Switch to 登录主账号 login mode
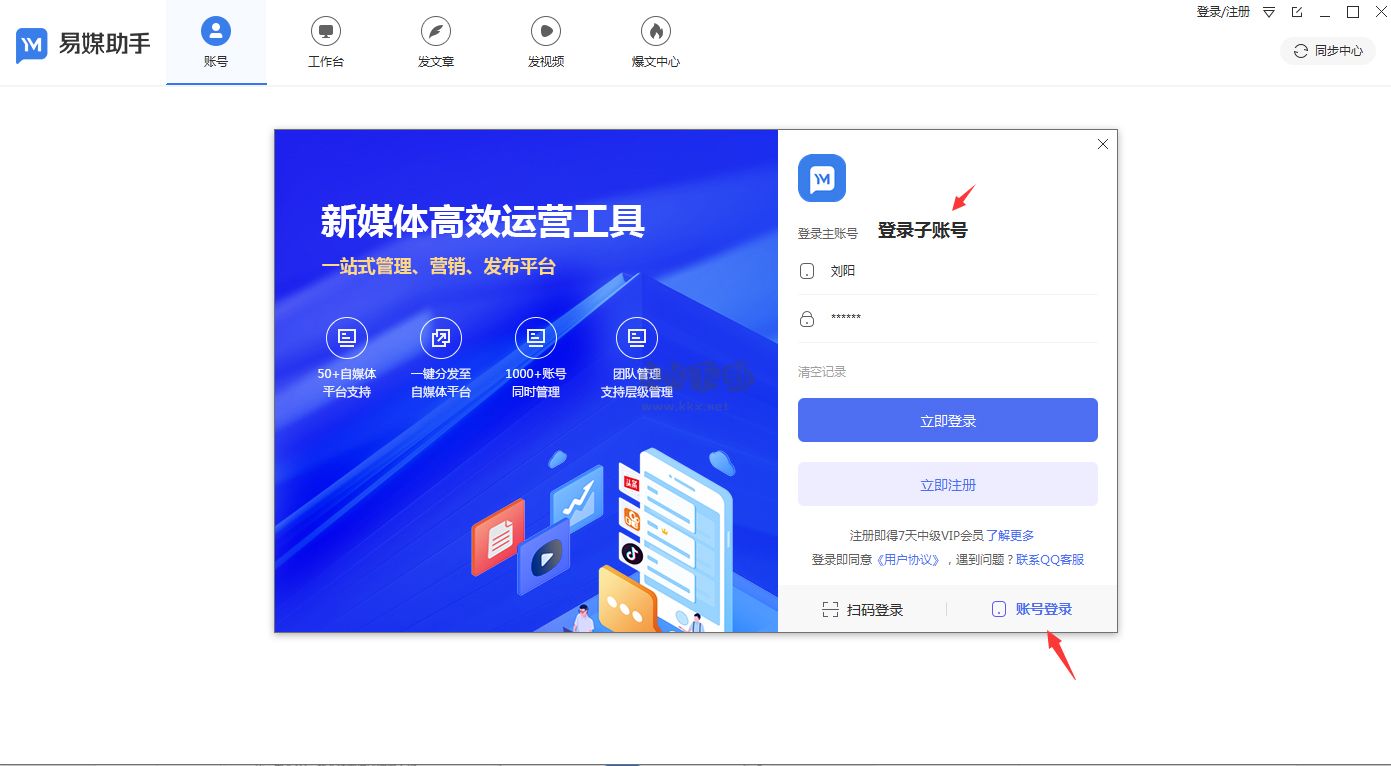Screen dimensions: 1391x766 coord(828,233)
